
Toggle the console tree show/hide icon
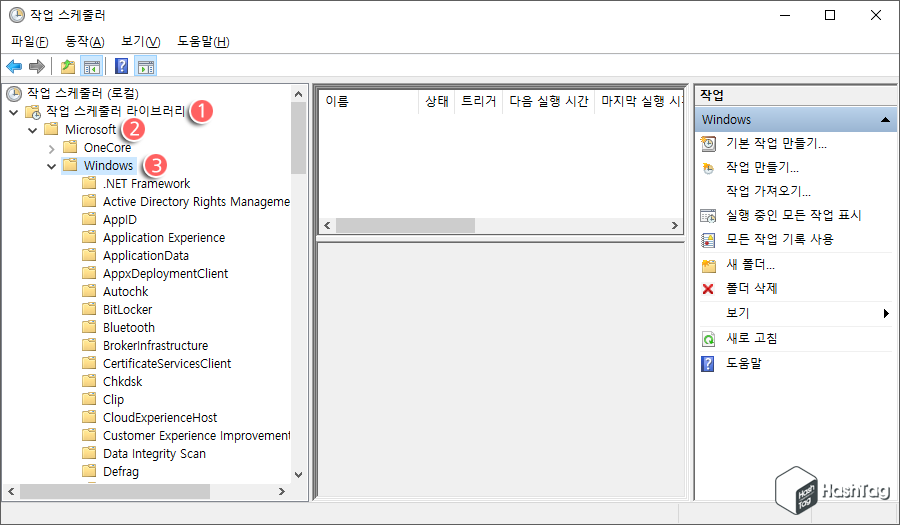tap(91, 67)
